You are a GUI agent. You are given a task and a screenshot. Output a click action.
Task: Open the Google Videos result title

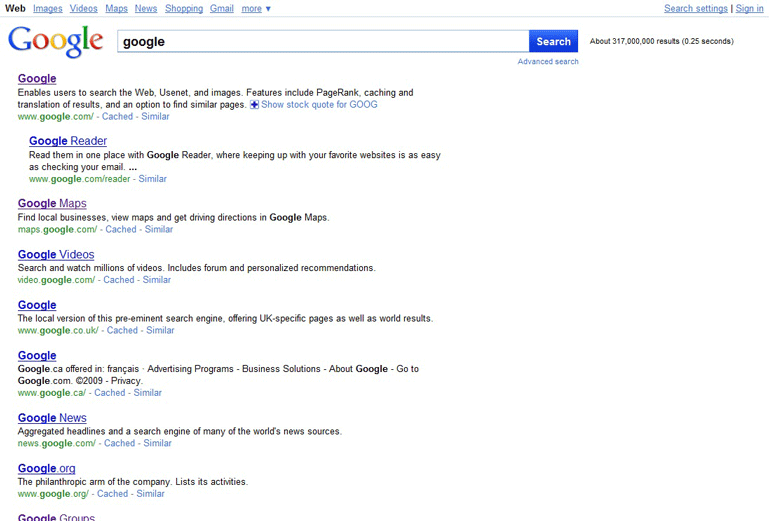(56, 254)
